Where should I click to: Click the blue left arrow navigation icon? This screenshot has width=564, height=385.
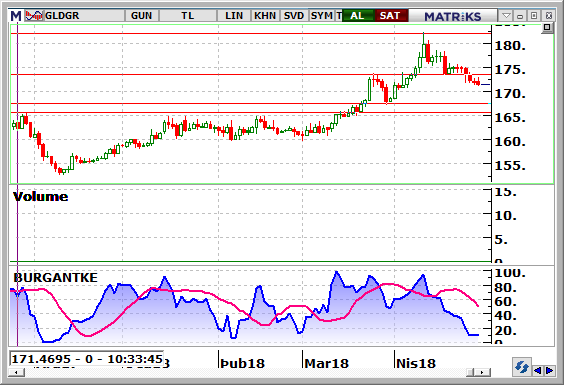[537, 370]
